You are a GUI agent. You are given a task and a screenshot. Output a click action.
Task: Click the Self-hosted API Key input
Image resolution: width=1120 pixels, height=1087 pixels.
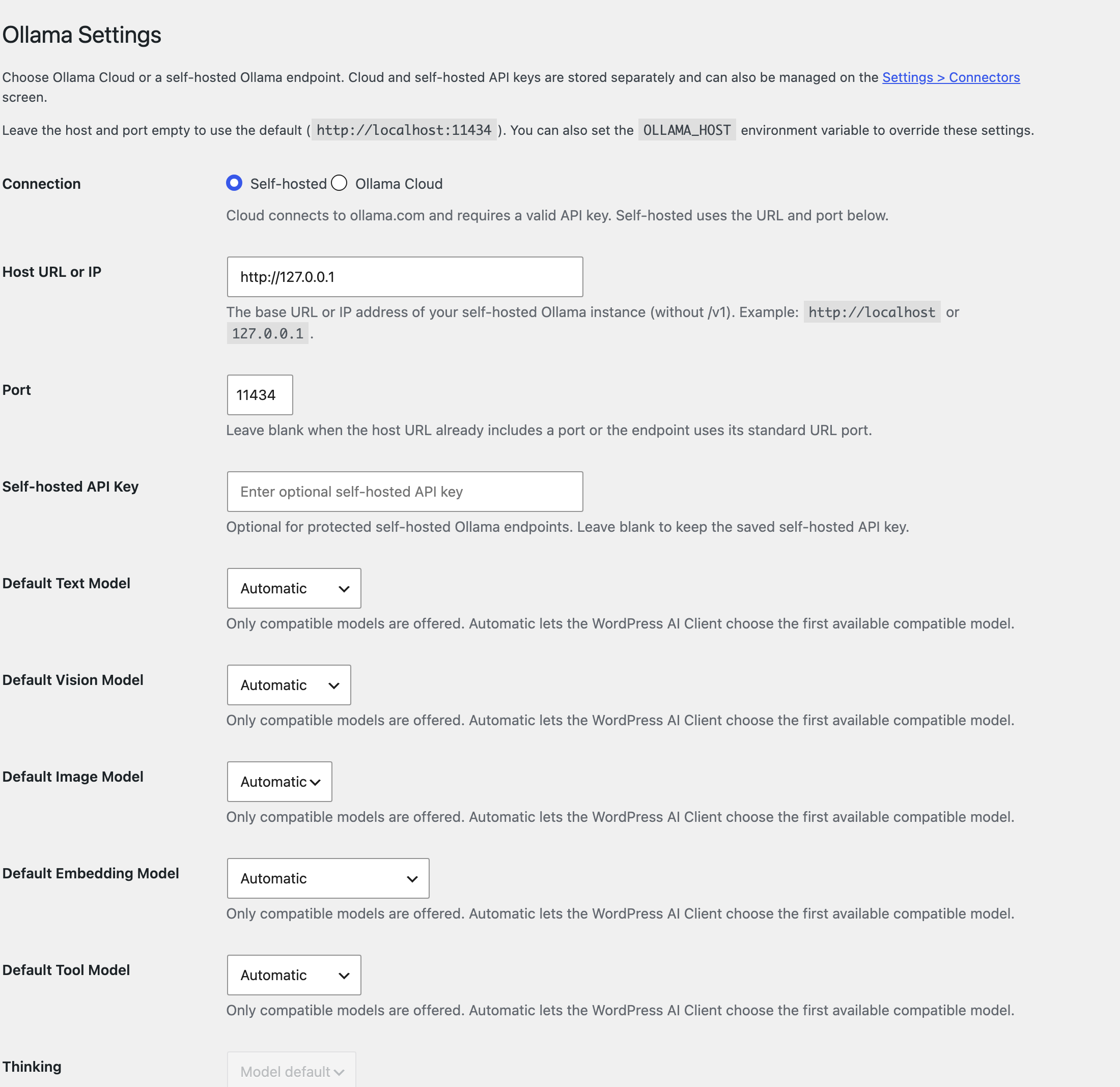pos(405,492)
